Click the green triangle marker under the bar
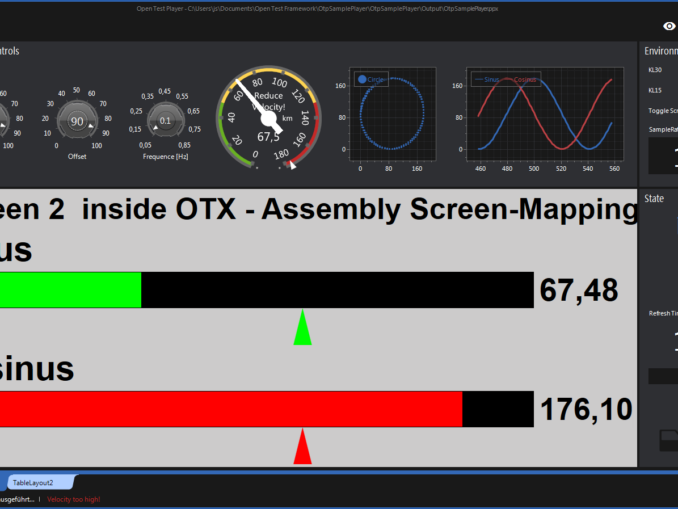 coord(302,329)
